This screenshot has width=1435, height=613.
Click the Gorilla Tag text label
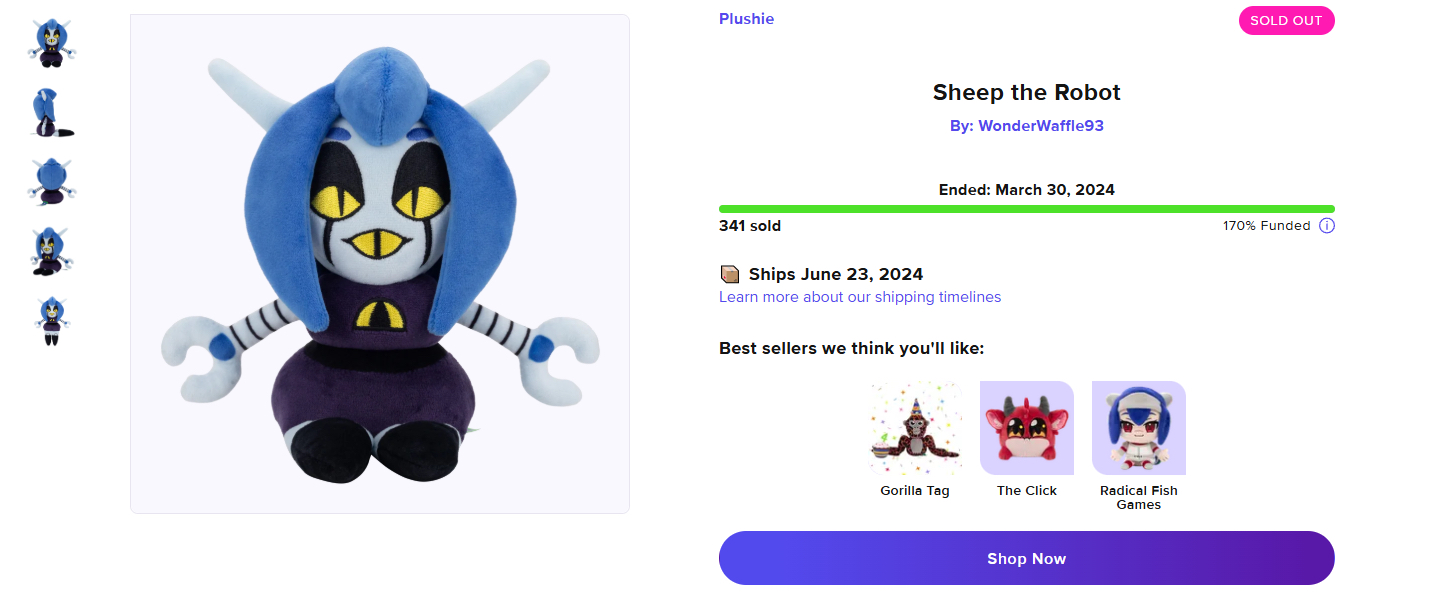(x=915, y=491)
